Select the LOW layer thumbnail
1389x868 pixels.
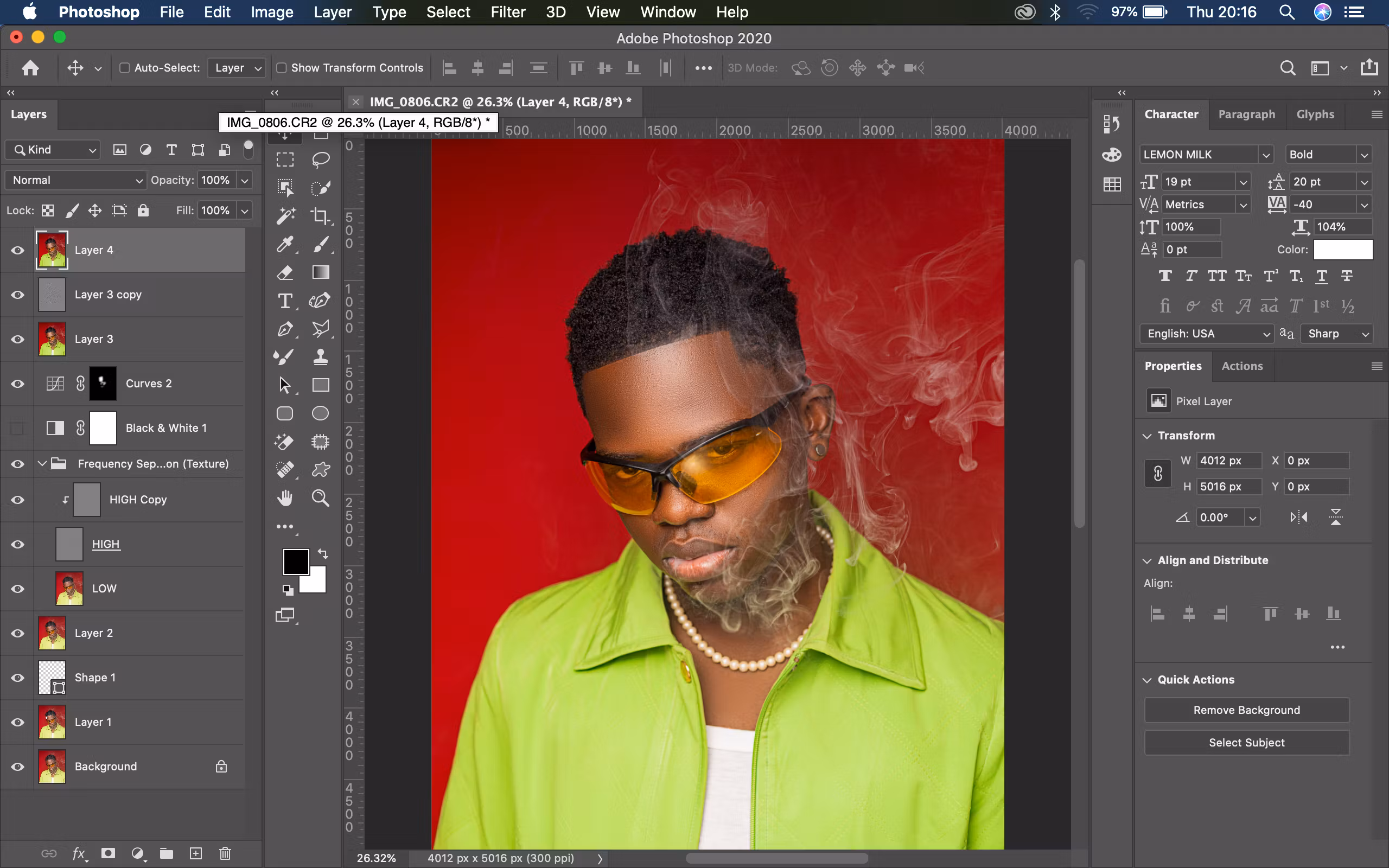tap(69, 589)
